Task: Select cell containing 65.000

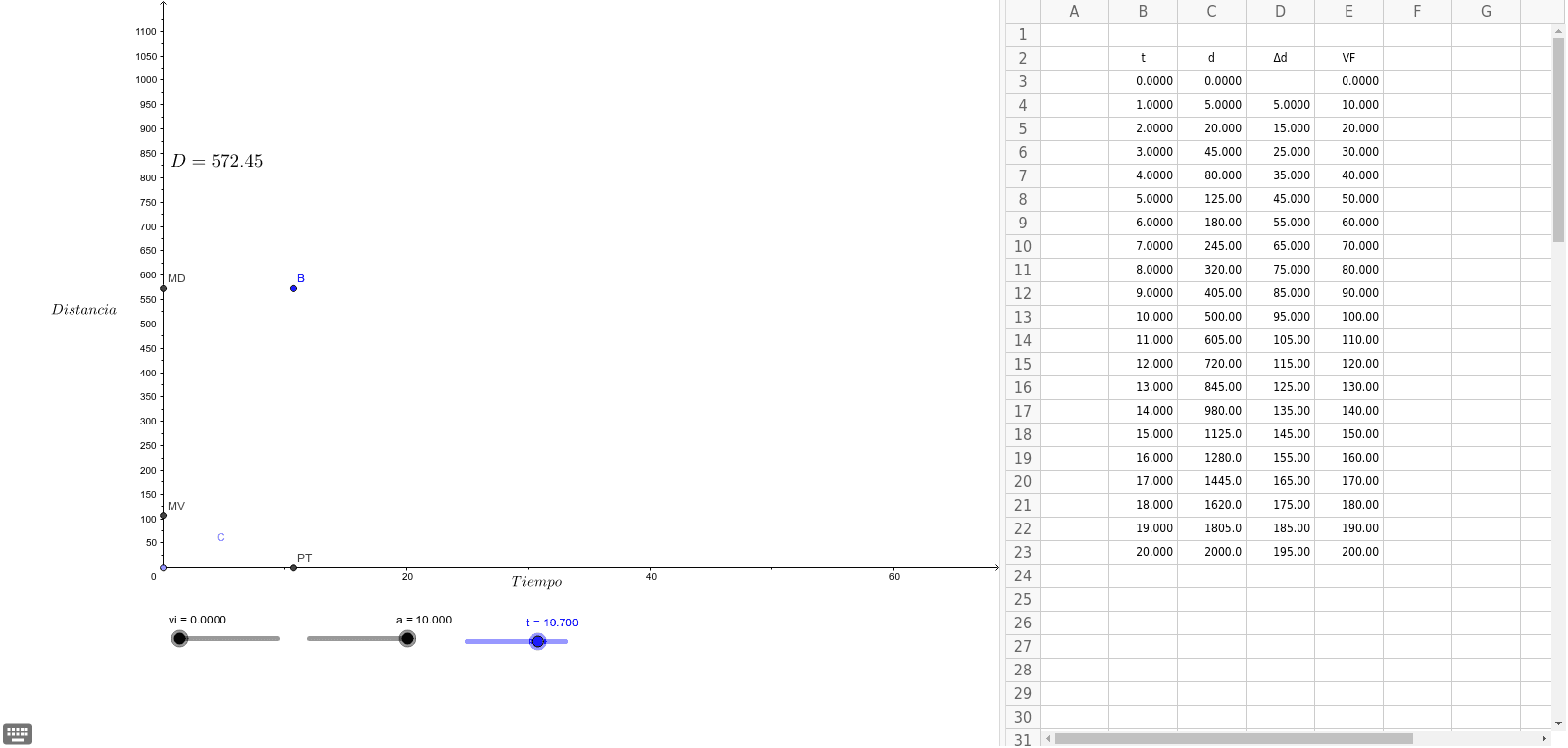Action: tap(1280, 246)
